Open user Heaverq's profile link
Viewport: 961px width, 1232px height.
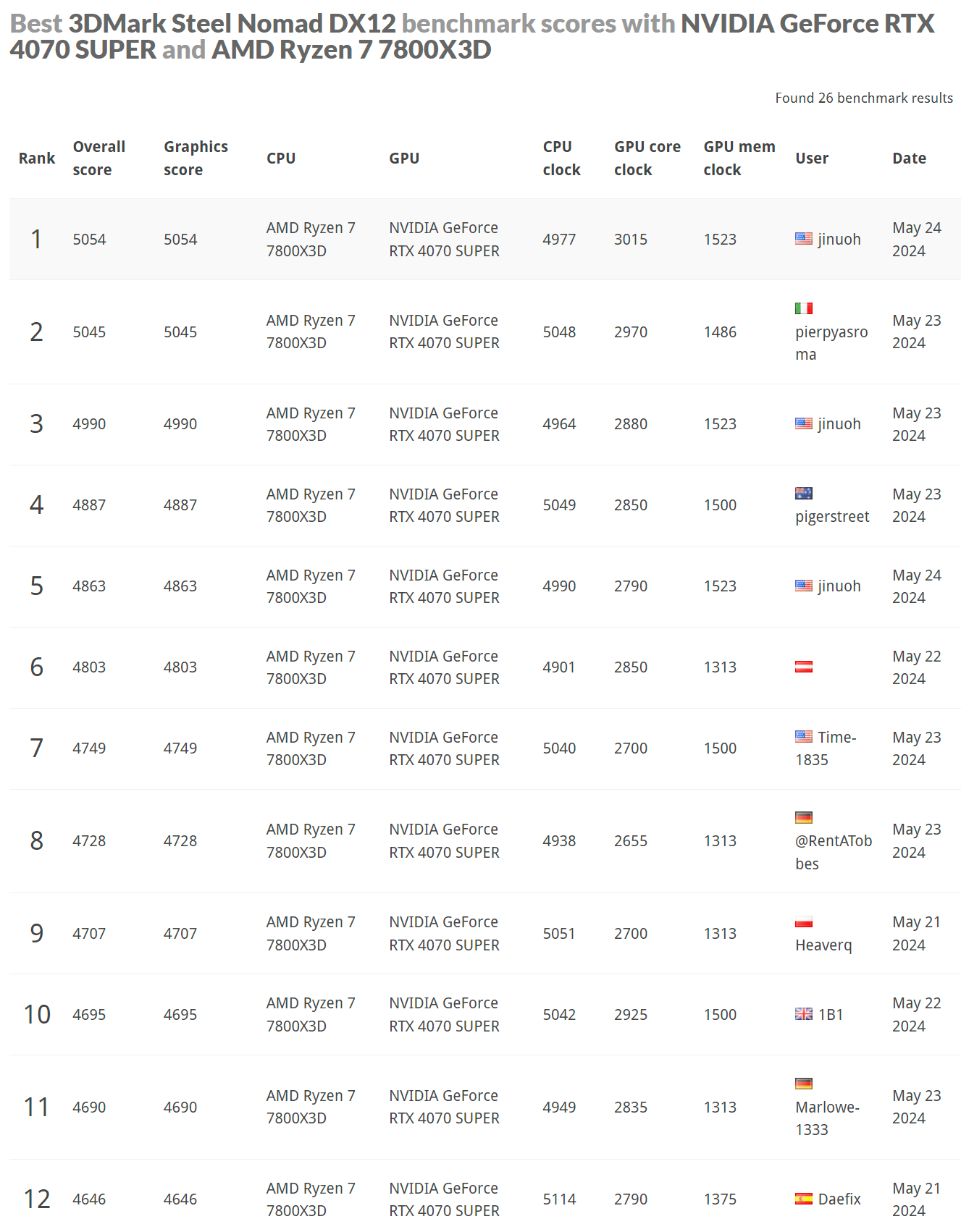pyautogui.click(x=823, y=945)
